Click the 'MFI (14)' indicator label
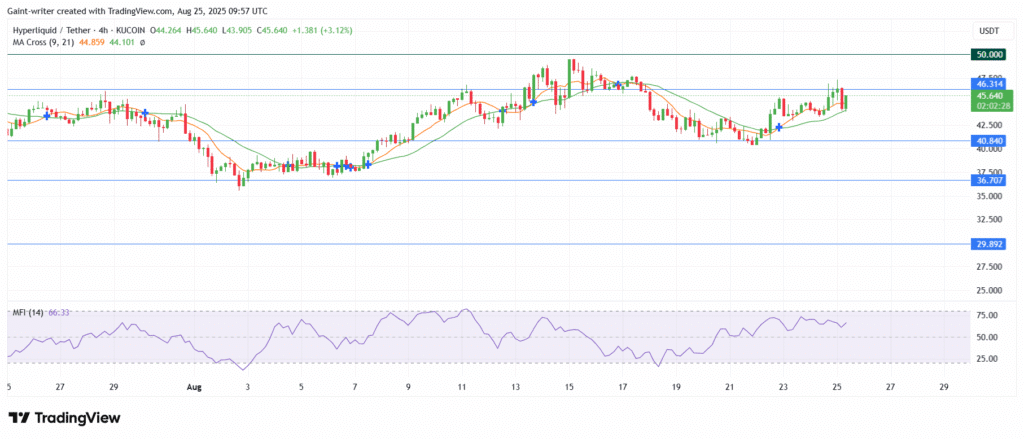This screenshot has width=1024, height=439. point(28,313)
